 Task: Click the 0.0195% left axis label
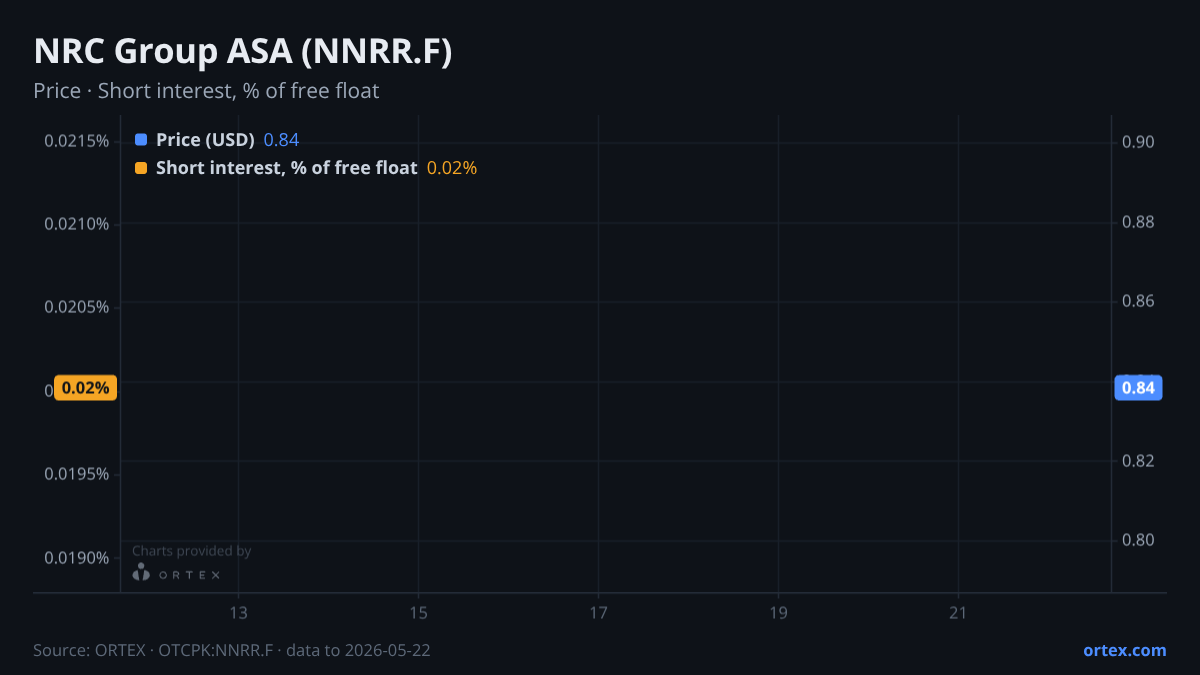pos(77,473)
